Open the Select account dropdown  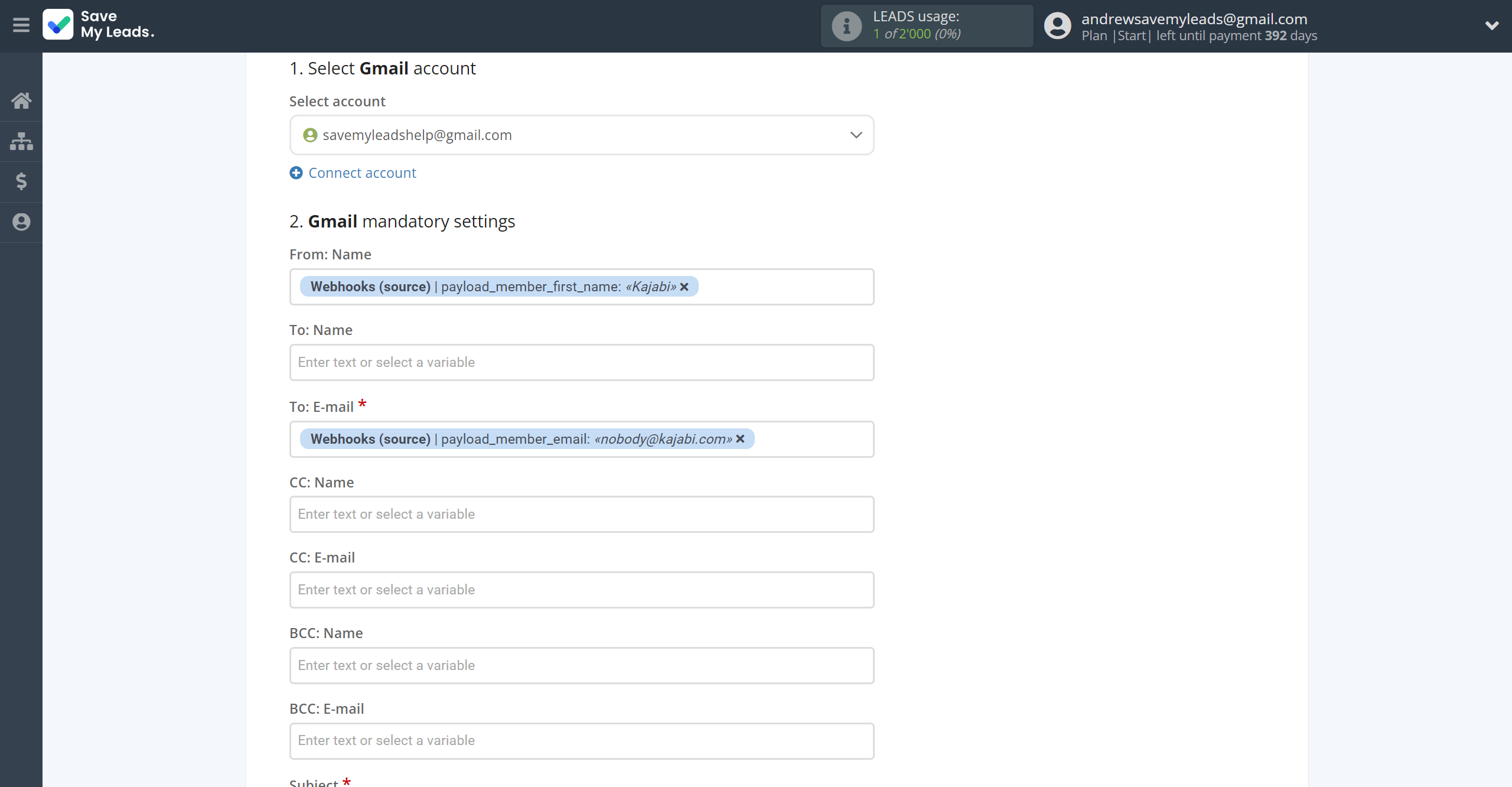(582, 135)
